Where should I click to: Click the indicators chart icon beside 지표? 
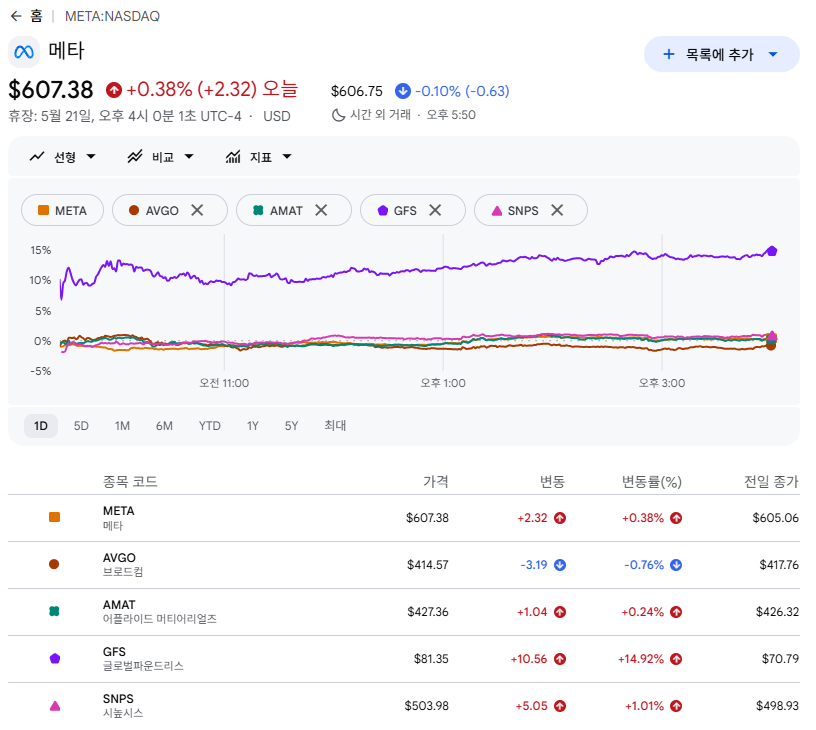pyautogui.click(x=233, y=157)
